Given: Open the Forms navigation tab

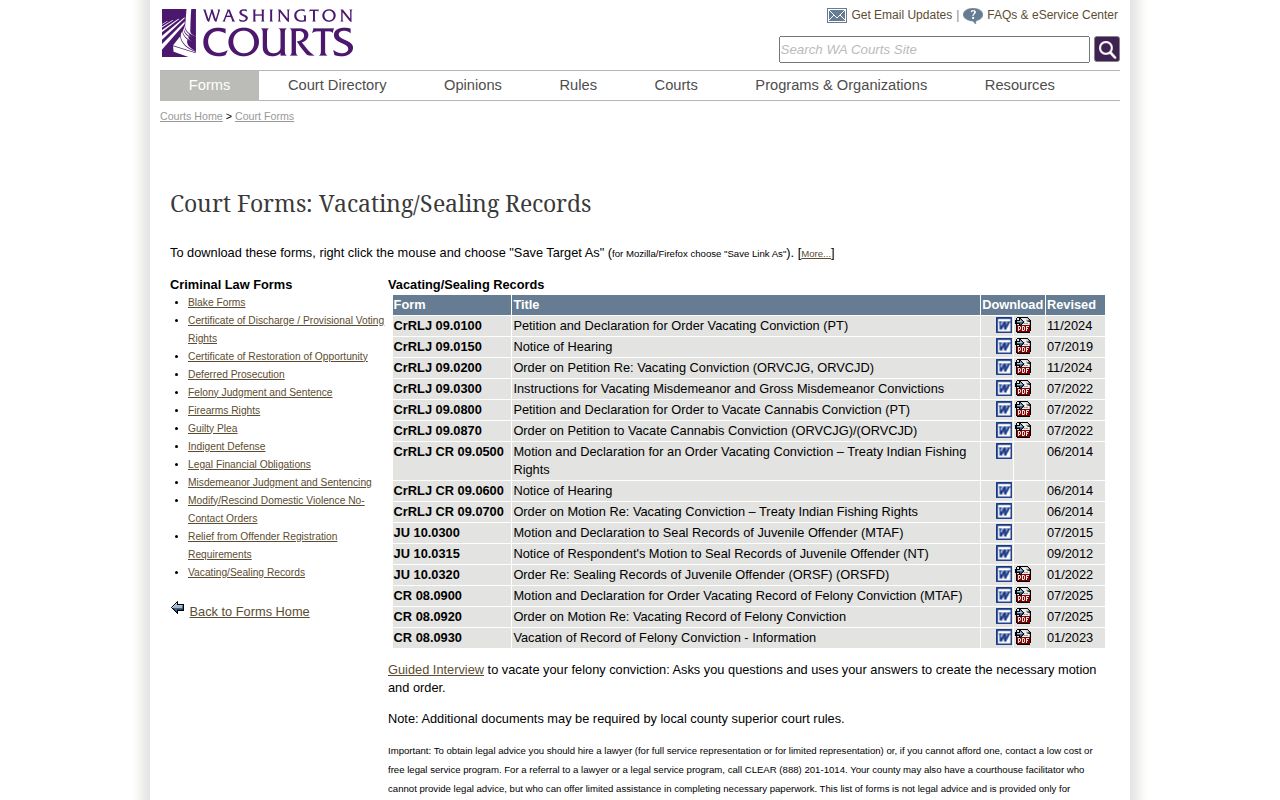Looking at the screenshot, I should click(x=209, y=85).
